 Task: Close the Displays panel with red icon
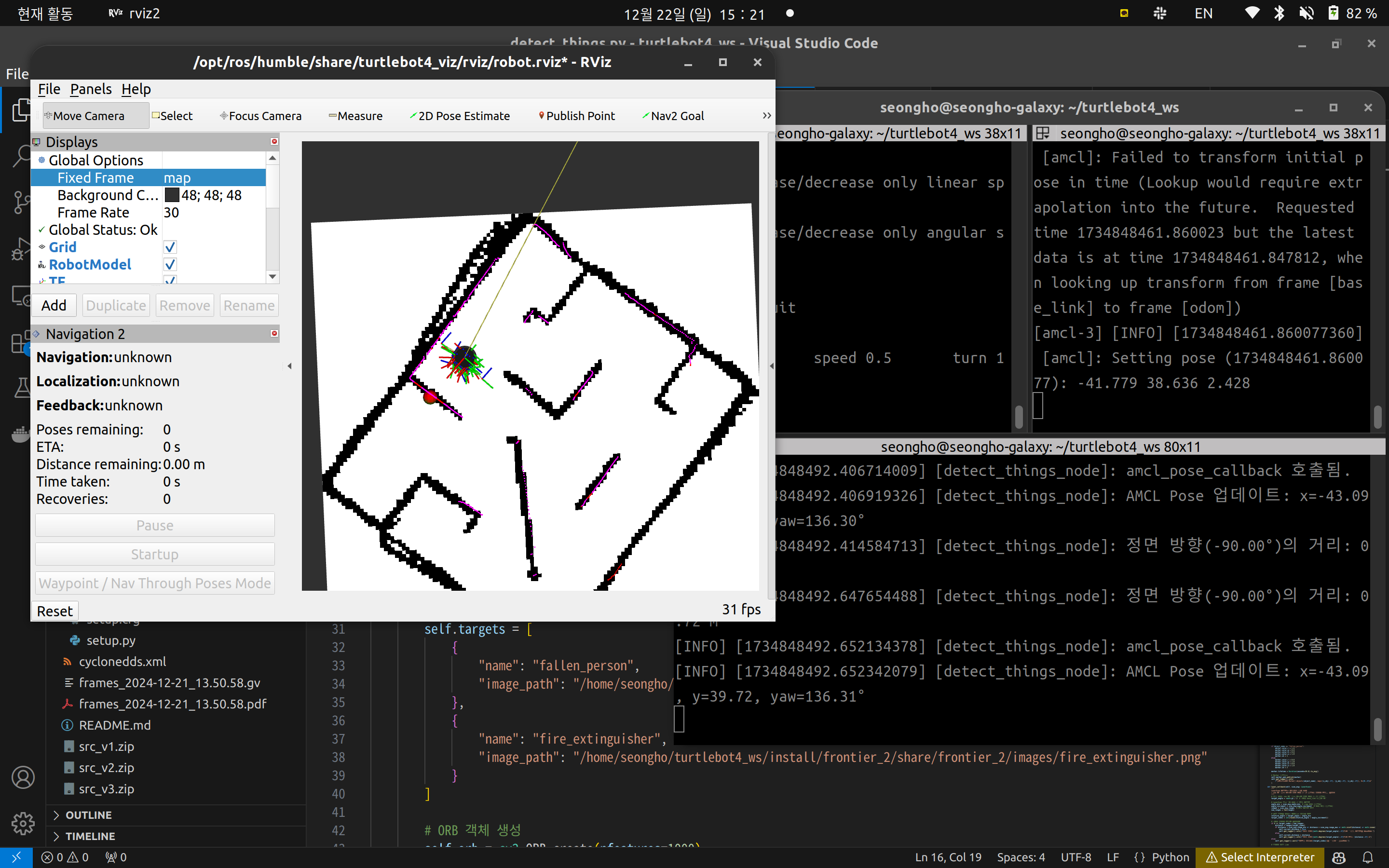(x=274, y=141)
